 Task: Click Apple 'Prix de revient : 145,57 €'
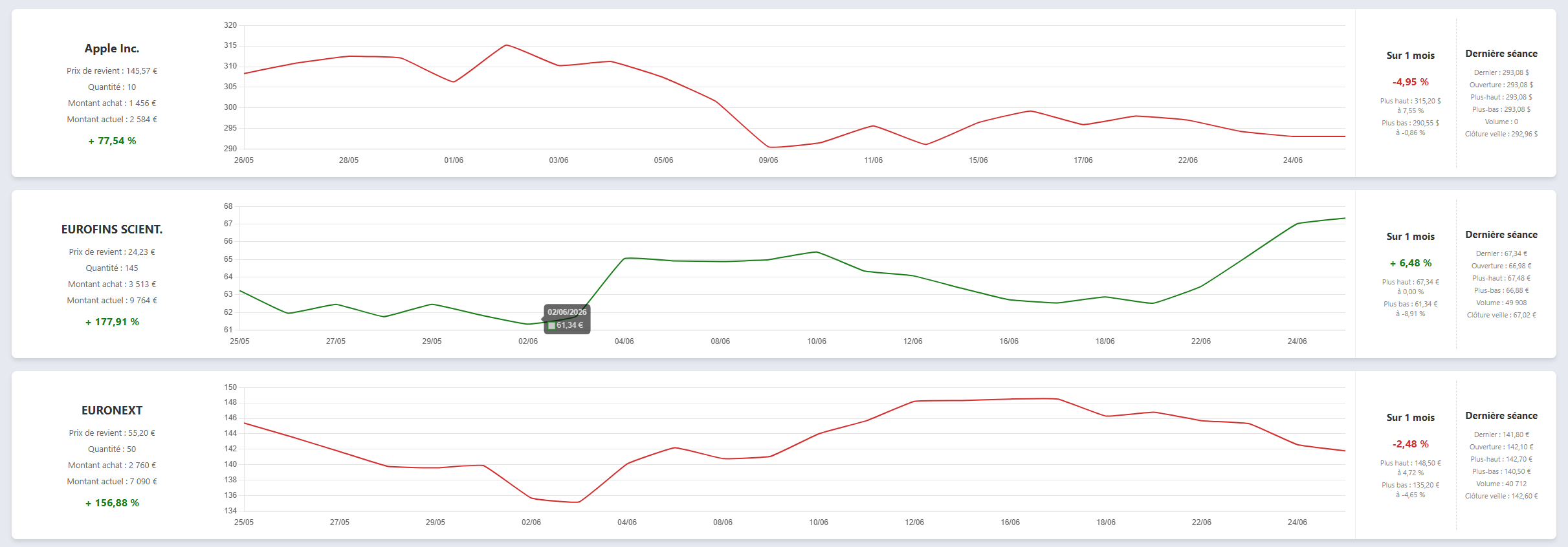click(x=112, y=71)
